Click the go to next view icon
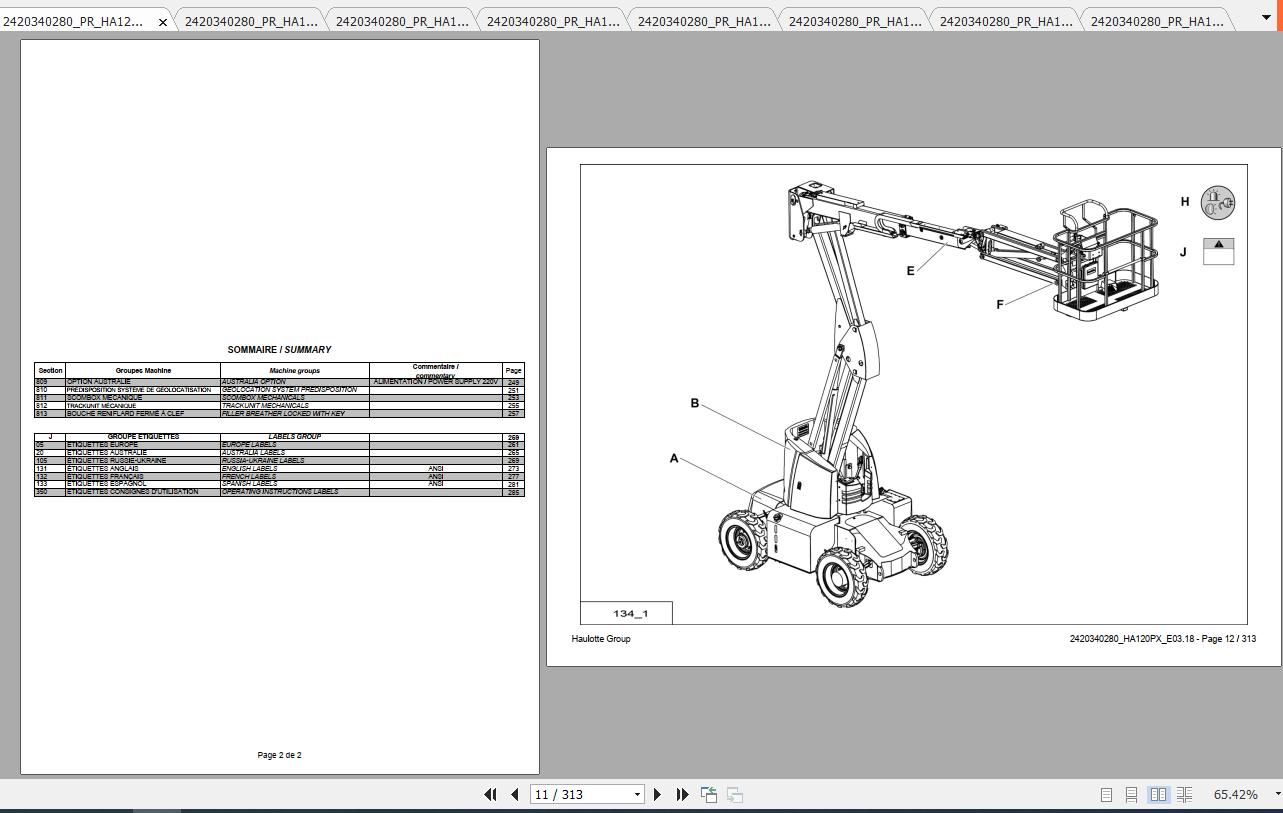The image size is (1283, 813). [x=735, y=794]
